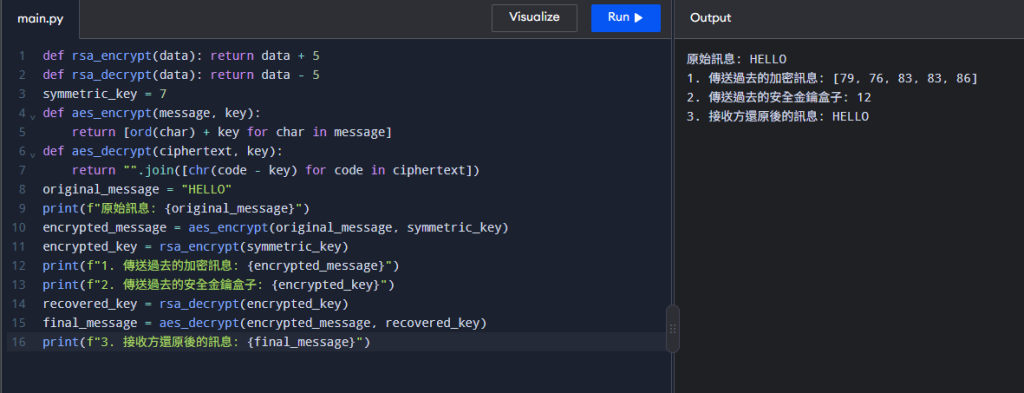
Task: Select the main.py file tab
Action: [x=40, y=19]
